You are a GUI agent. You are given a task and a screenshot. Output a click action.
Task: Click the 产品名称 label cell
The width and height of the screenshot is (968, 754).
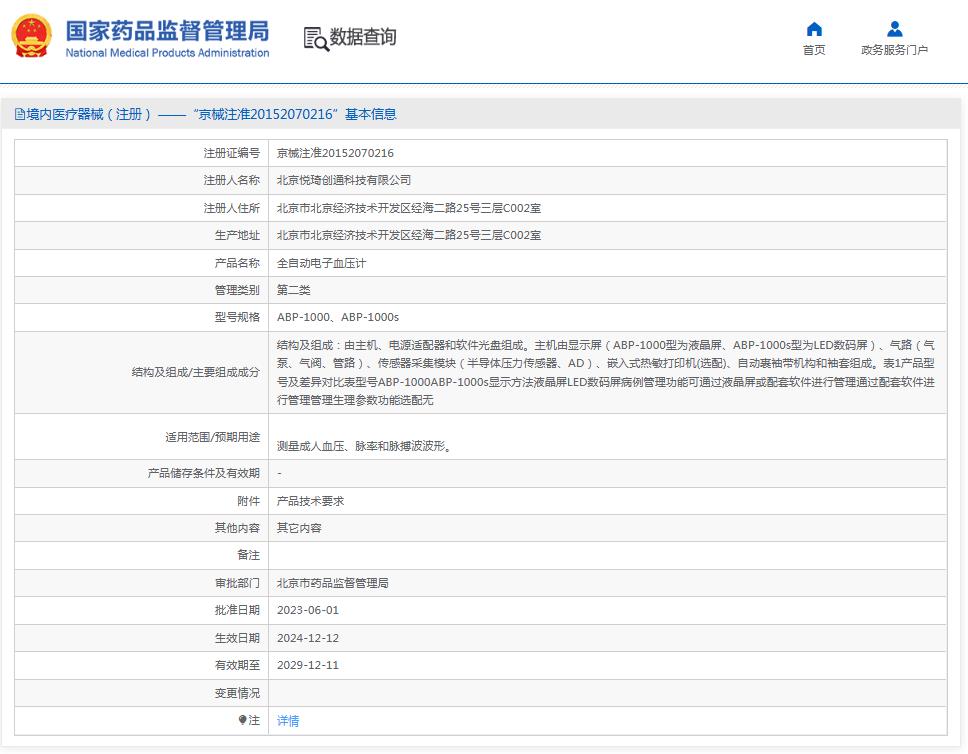click(x=232, y=262)
